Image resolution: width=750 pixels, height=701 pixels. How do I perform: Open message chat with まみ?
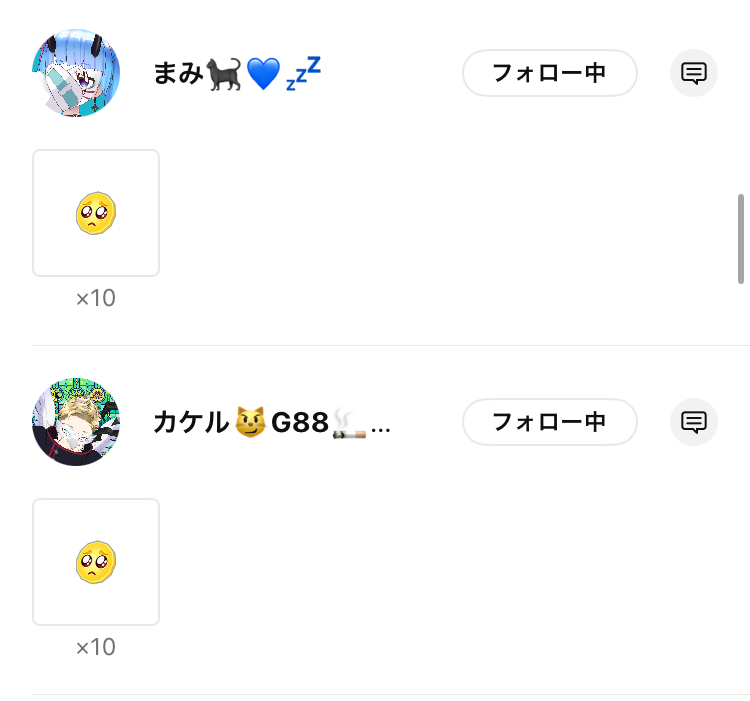coord(694,73)
